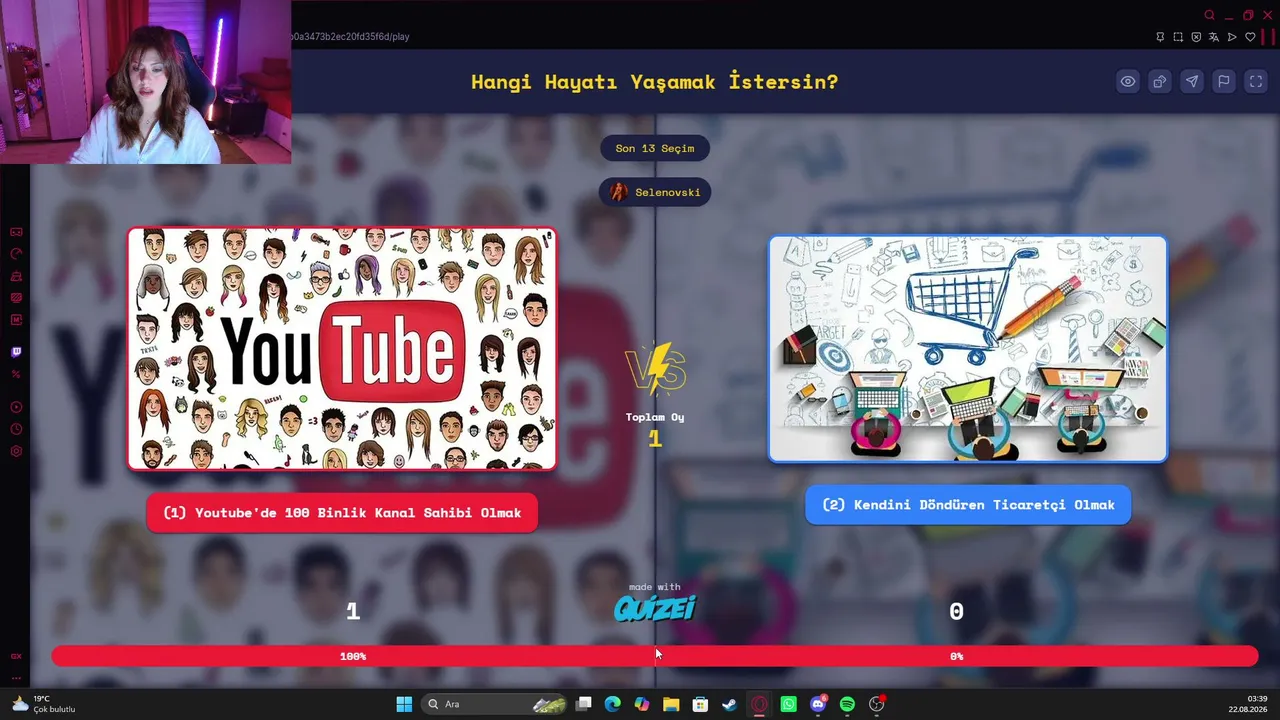Click the YouTube faces image card

pyautogui.click(x=342, y=348)
